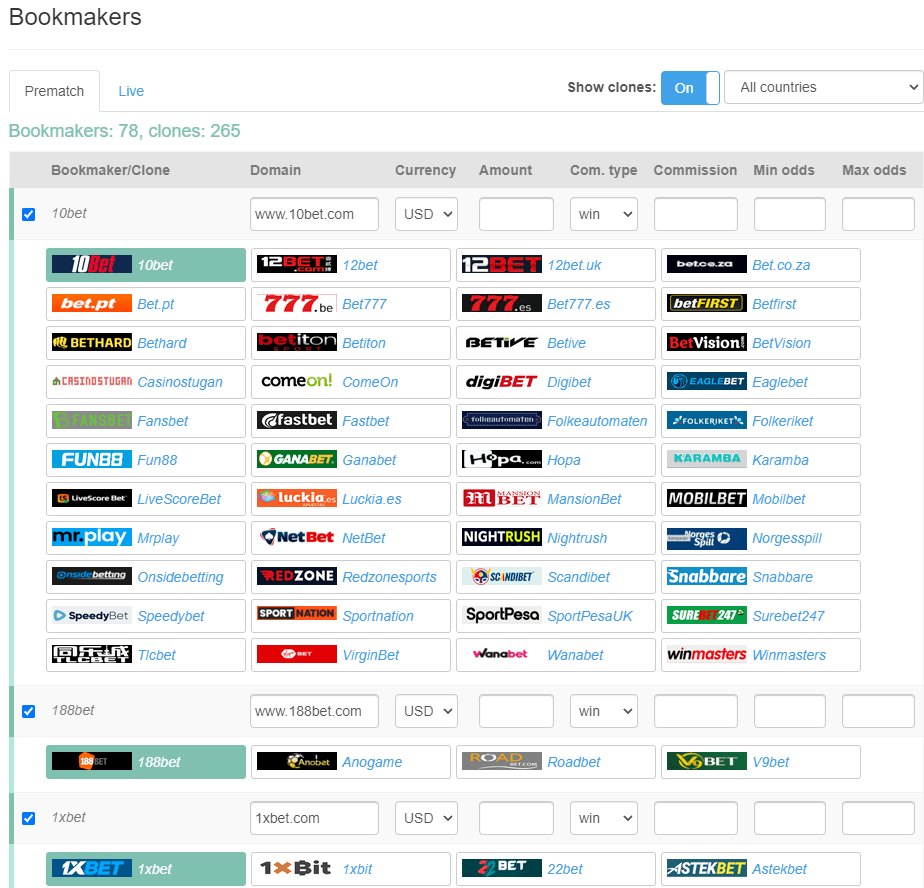This screenshot has height=888, width=924.
Task: Open 1xbet currency USD dropdown
Action: tap(427, 818)
